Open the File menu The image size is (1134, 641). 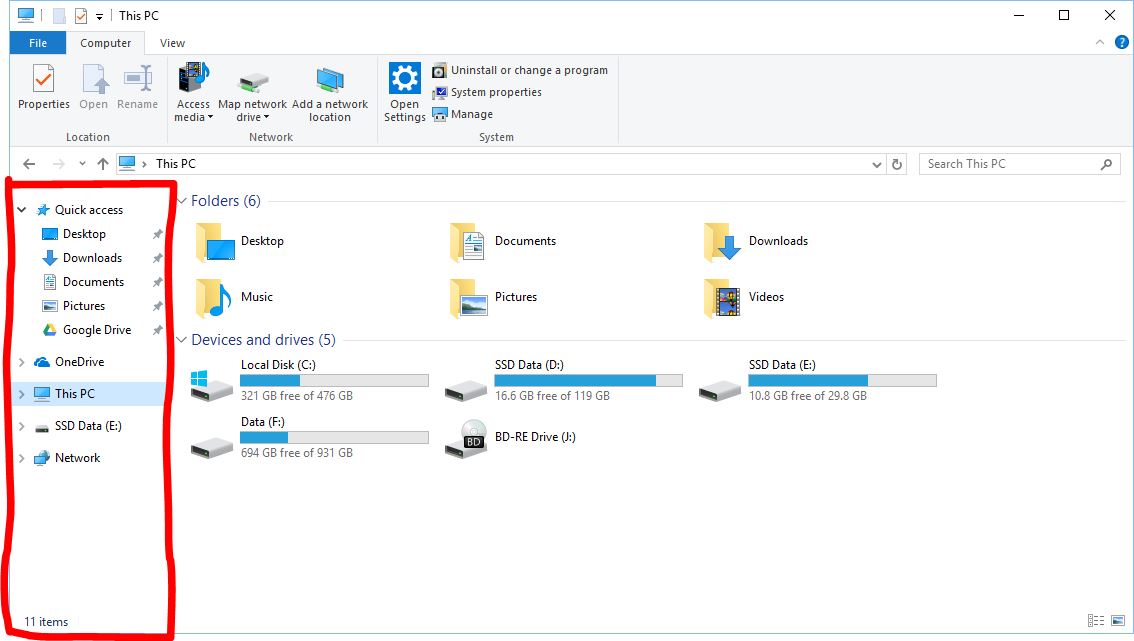click(37, 43)
